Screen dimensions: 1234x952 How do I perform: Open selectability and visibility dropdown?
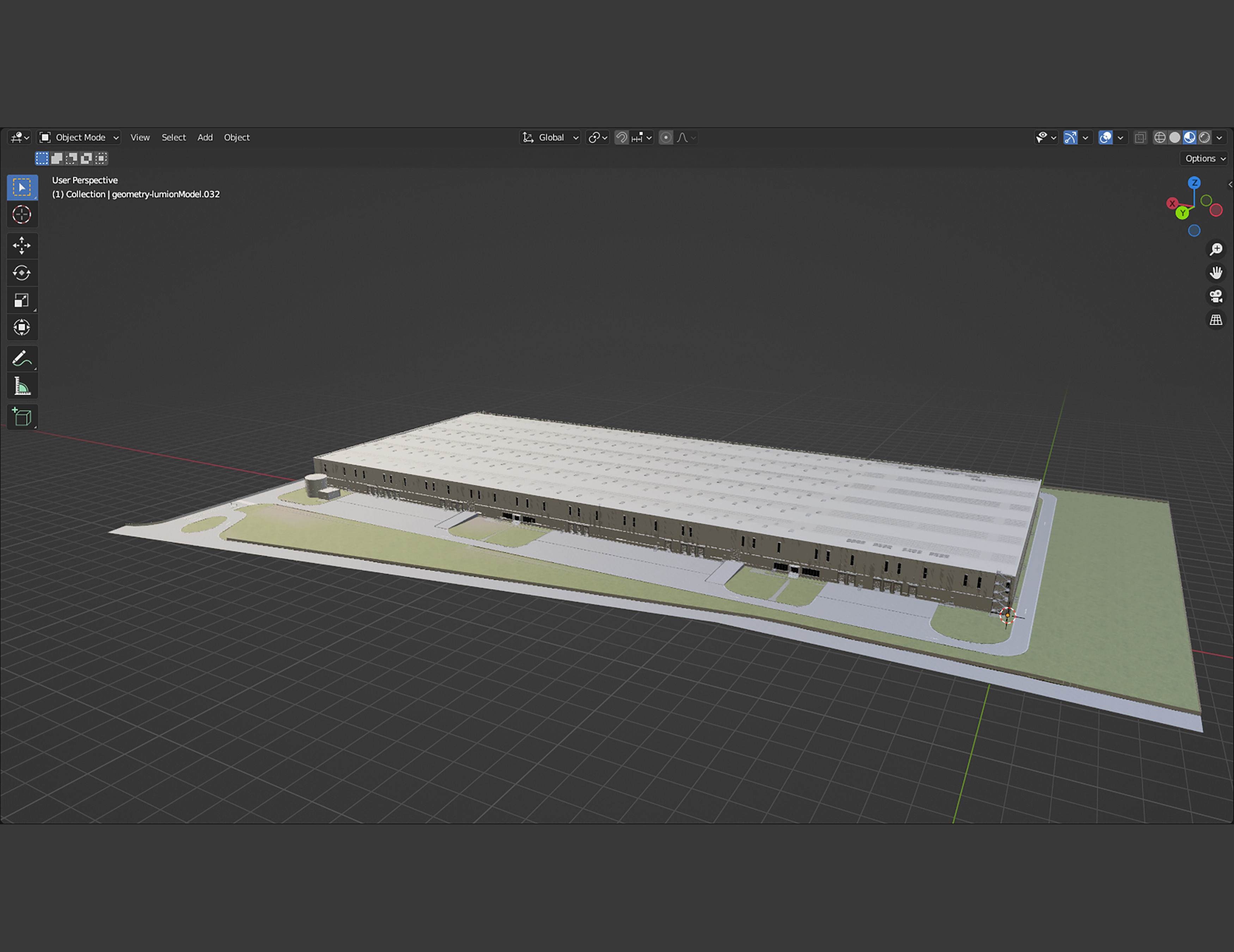[1046, 137]
